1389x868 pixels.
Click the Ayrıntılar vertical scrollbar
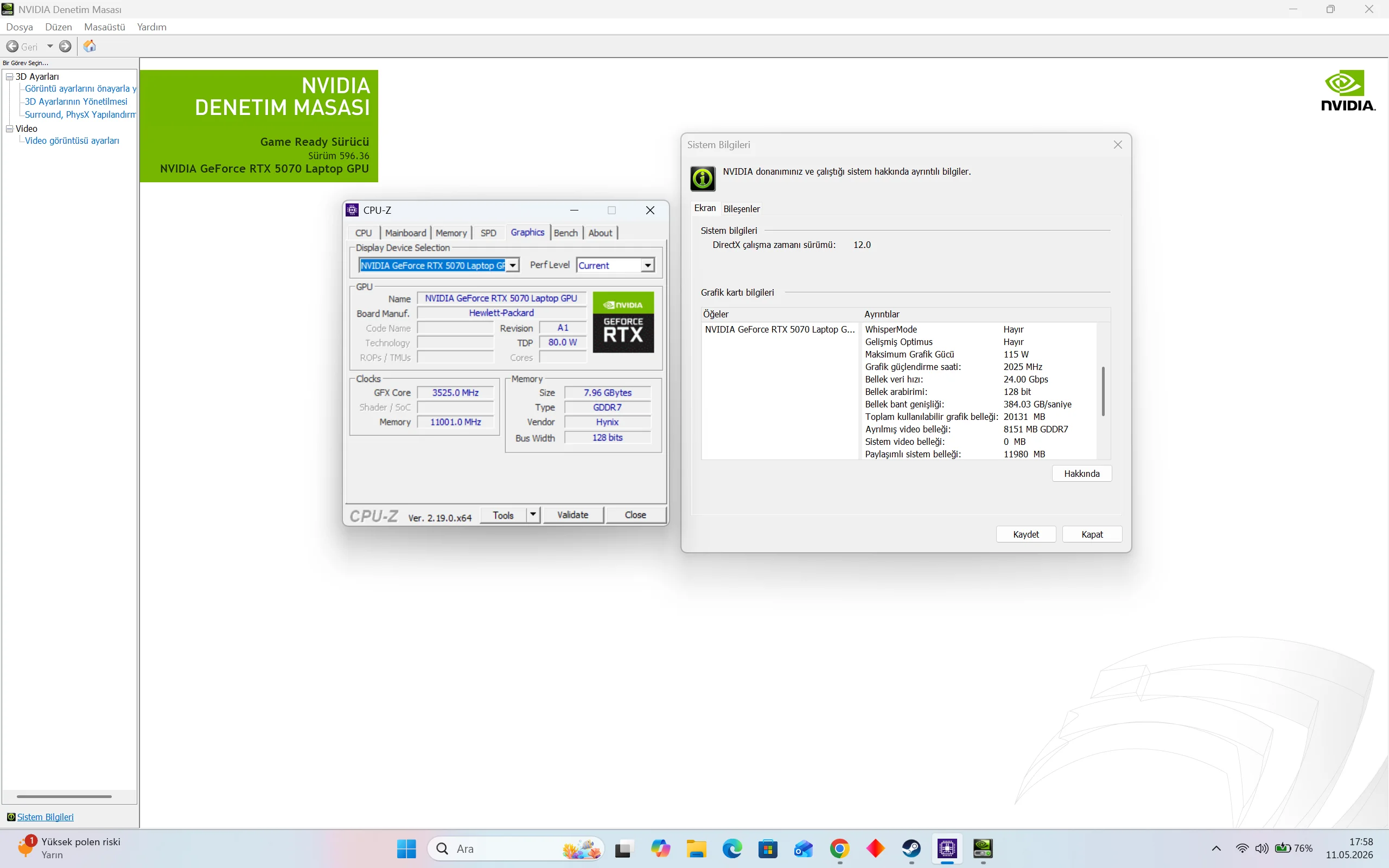(1103, 392)
